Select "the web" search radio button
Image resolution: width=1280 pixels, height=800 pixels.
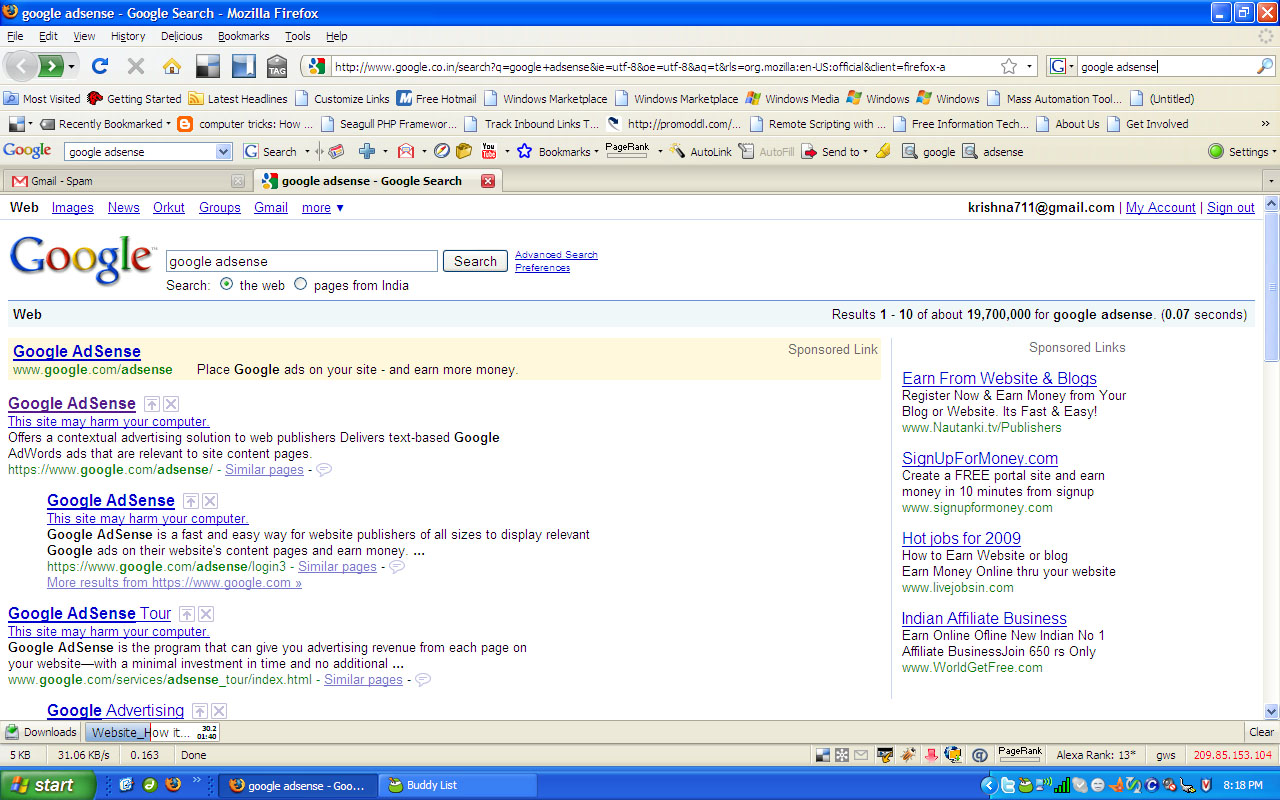[226, 285]
